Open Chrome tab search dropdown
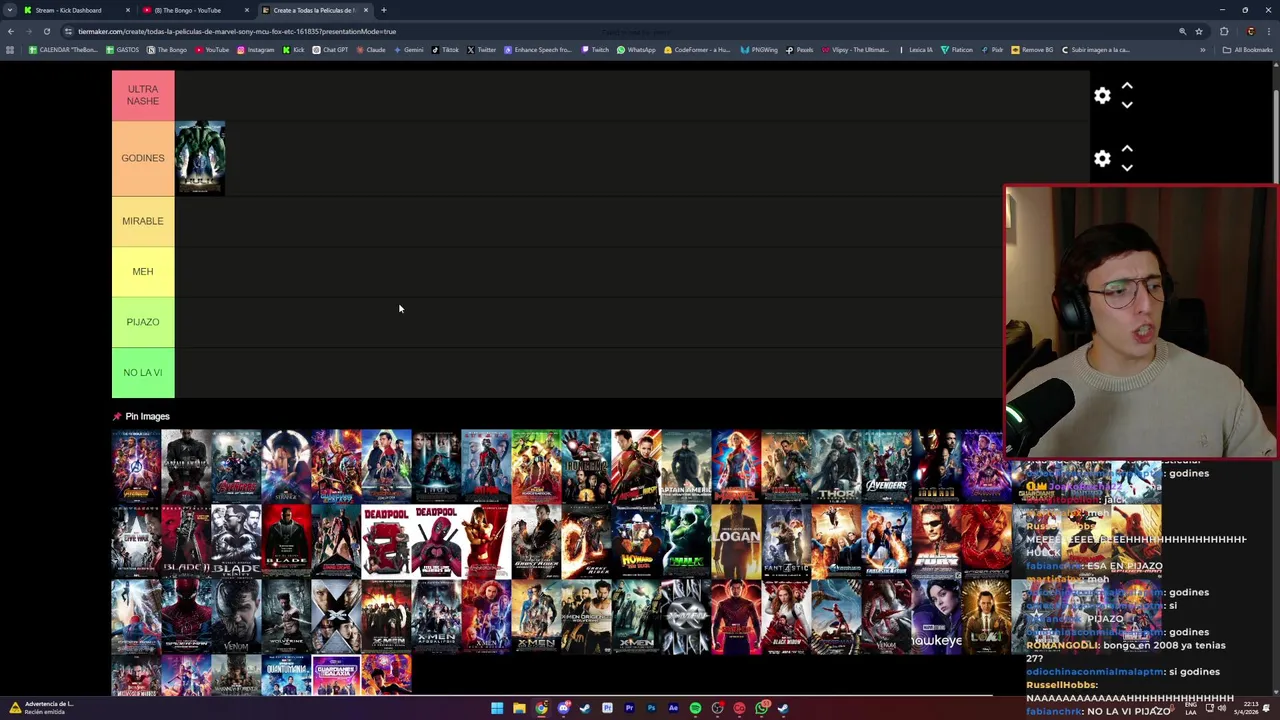Screen dimensions: 1280x720 pyautogui.click(x=10, y=10)
